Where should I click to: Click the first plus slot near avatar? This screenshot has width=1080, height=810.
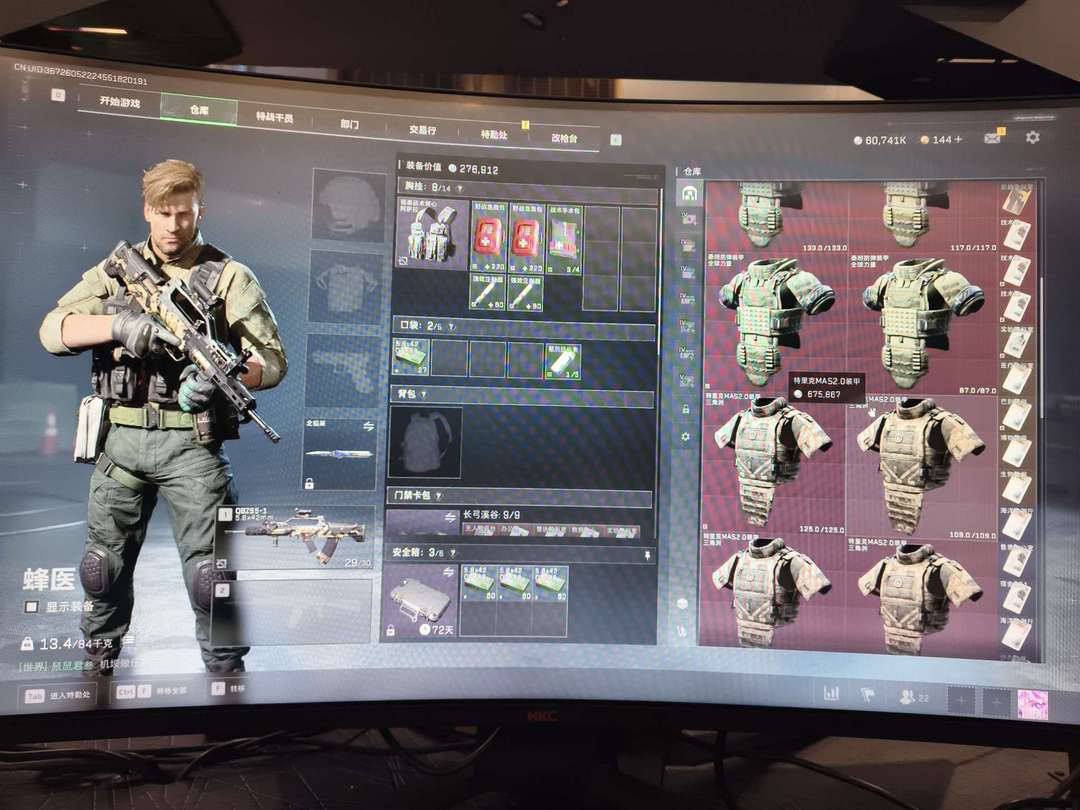(962, 702)
